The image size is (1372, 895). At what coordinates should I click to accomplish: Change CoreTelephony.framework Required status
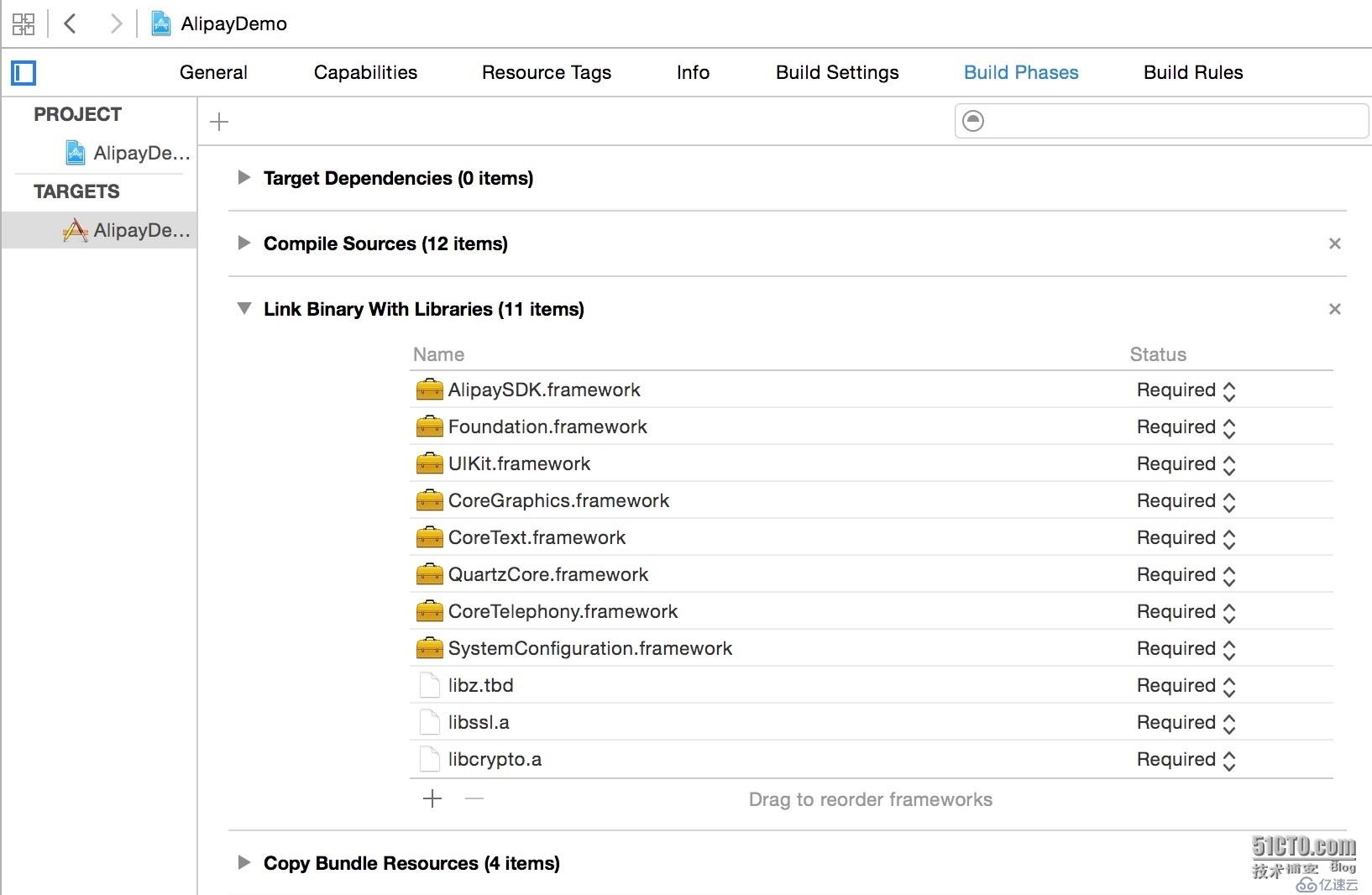click(1186, 612)
